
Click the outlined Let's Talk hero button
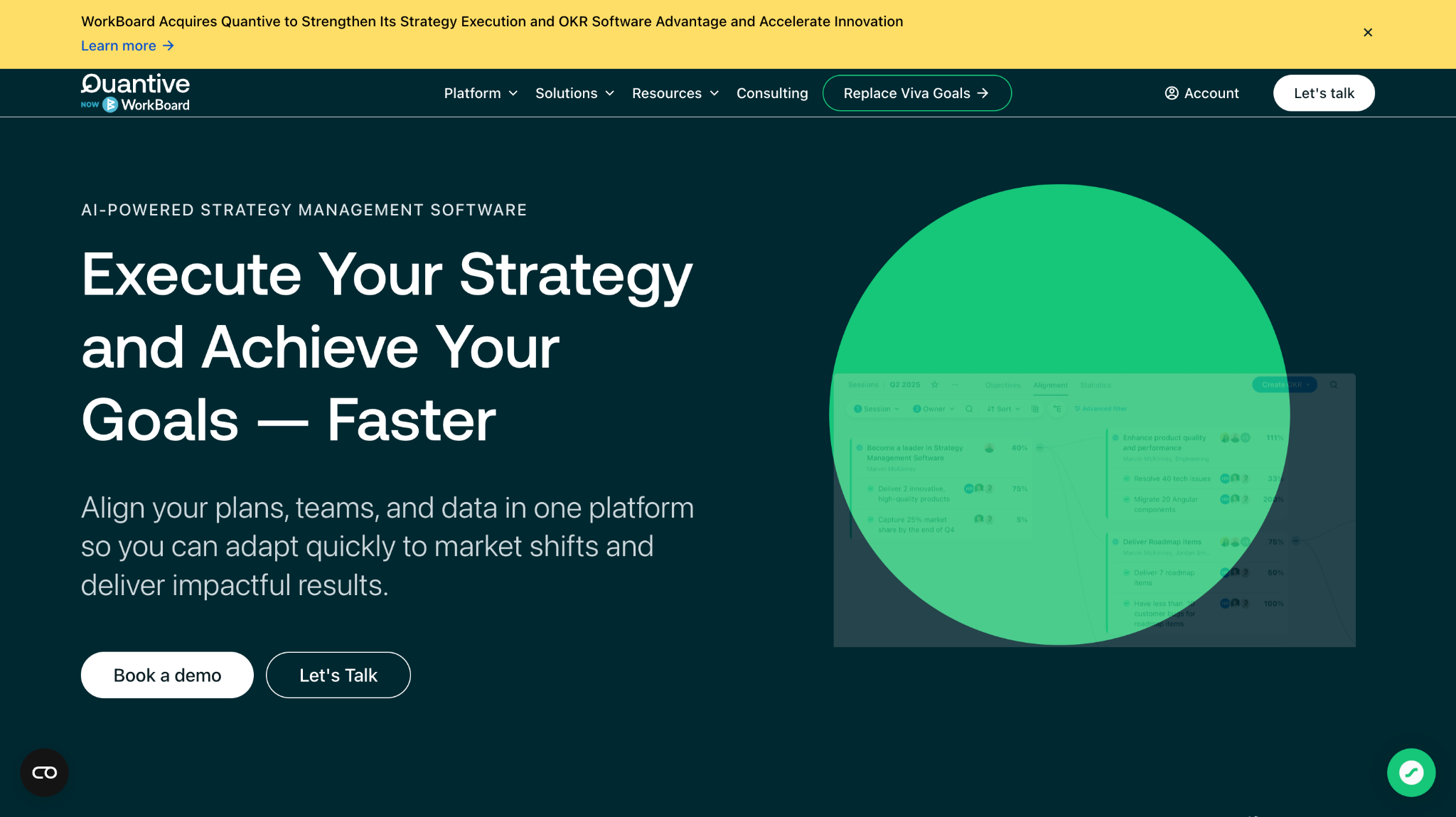click(338, 675)
